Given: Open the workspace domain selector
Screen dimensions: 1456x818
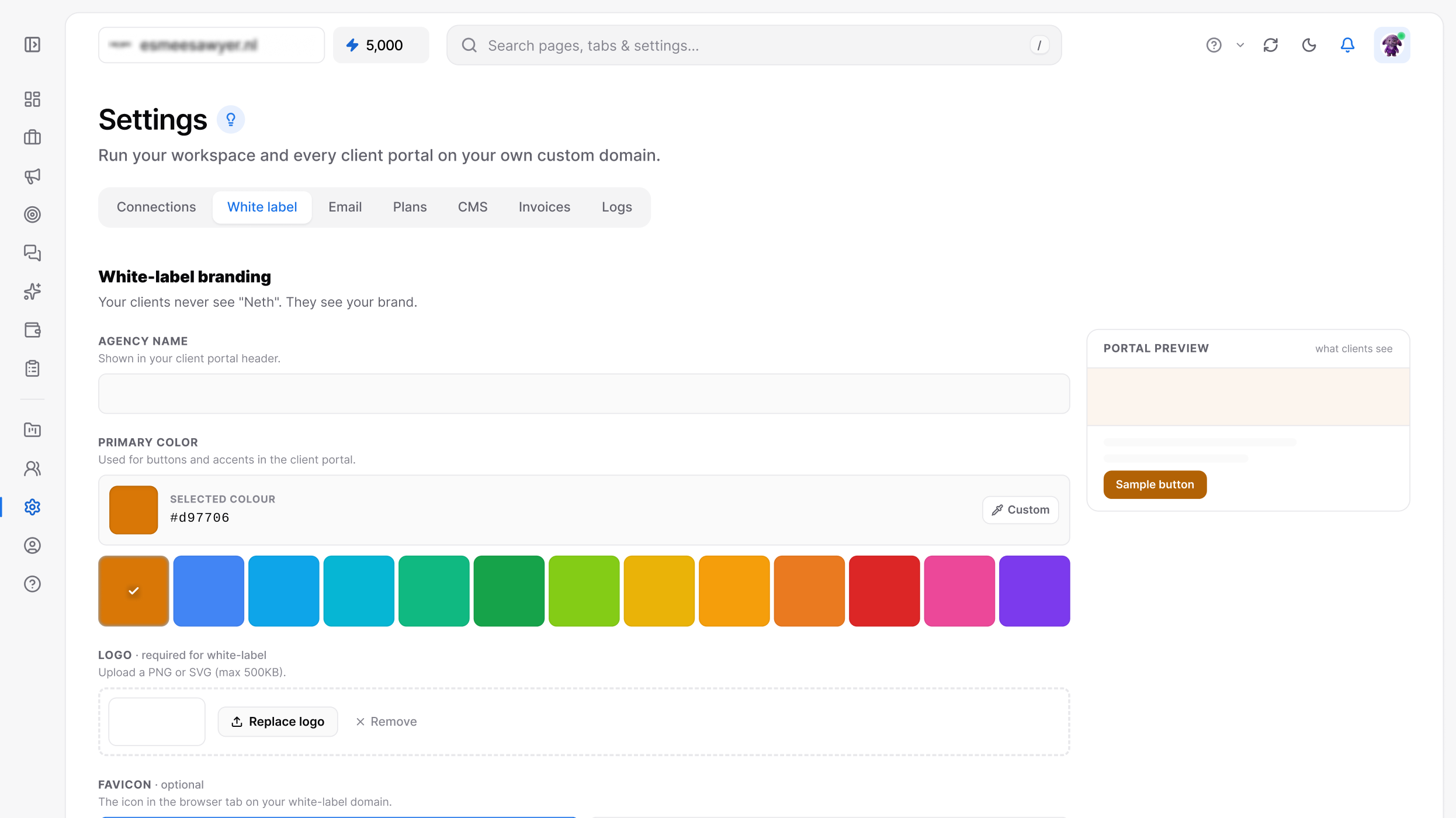Looking at the screenshot, I should pos(212,45).
